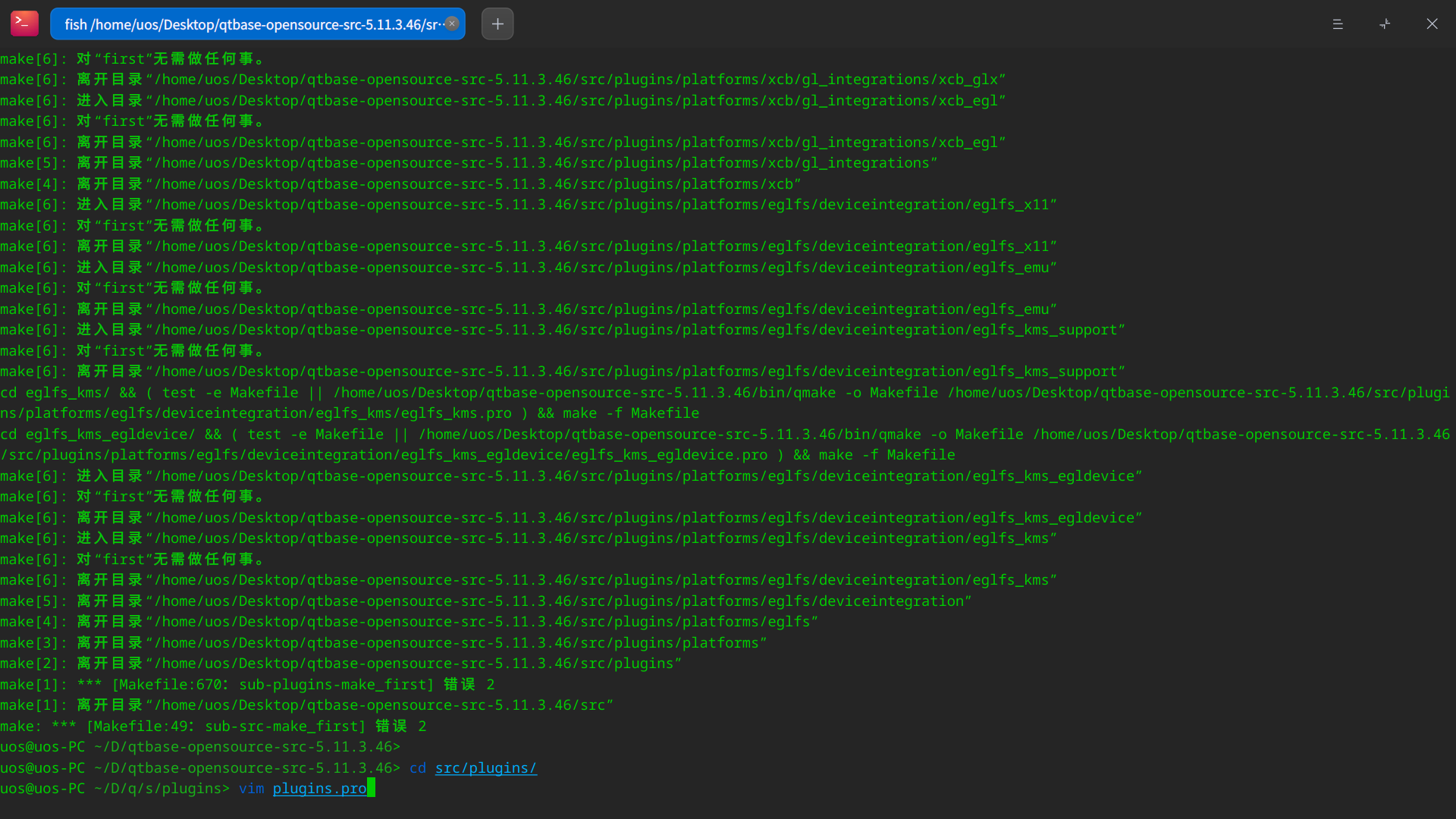Click the green block cursor at prompt end
The height and width of the screenshot is (819, 1456).
372,789
